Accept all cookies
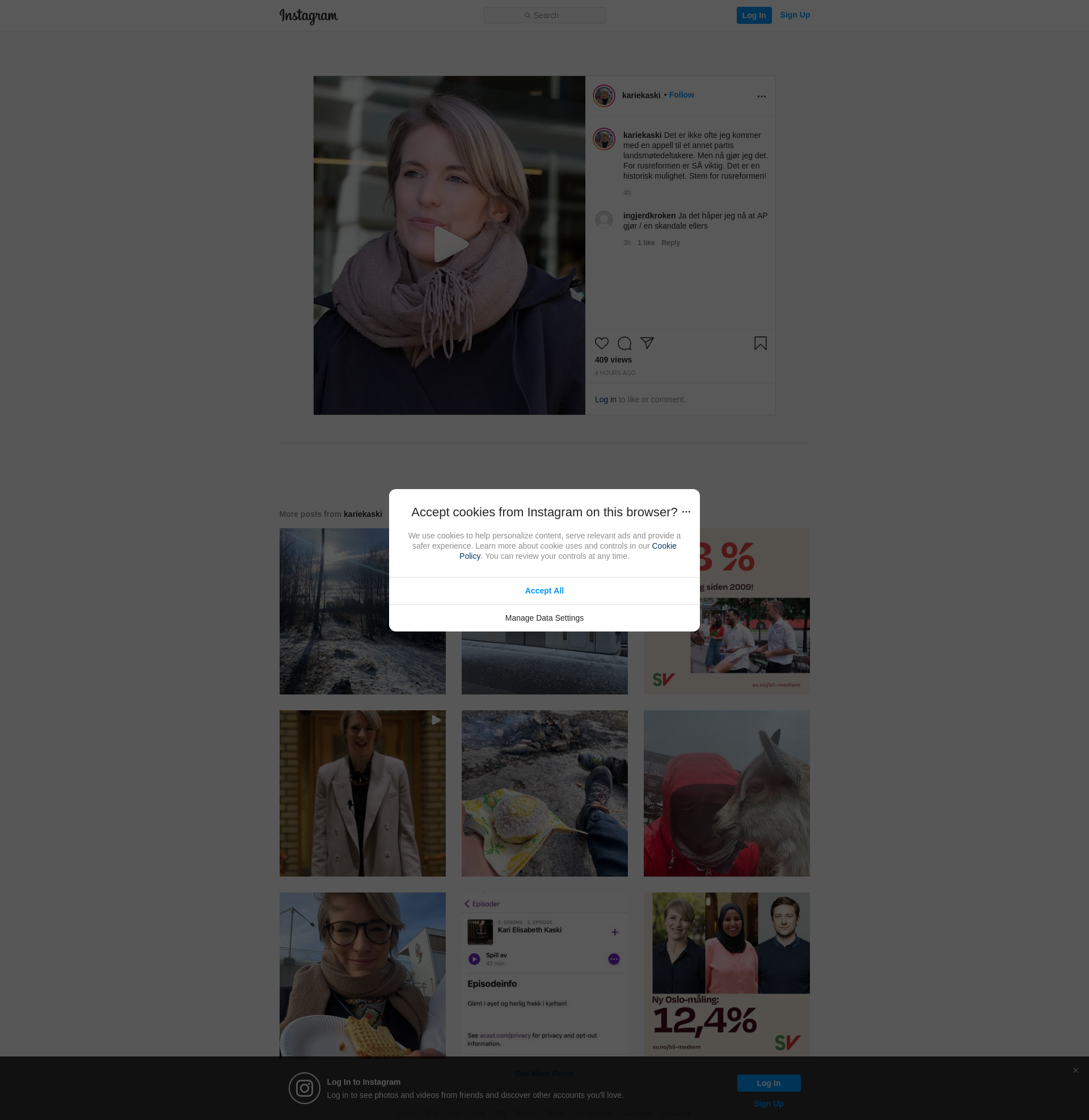Screen dimensions: 1089x1120 point(544,590)
